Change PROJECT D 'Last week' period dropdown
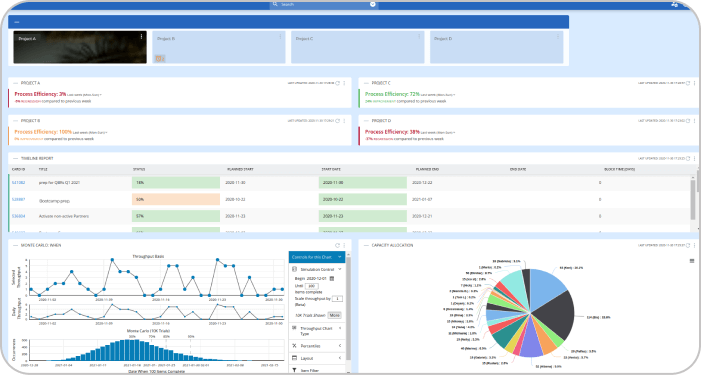The image size is (701, 375). pos(438,132)
